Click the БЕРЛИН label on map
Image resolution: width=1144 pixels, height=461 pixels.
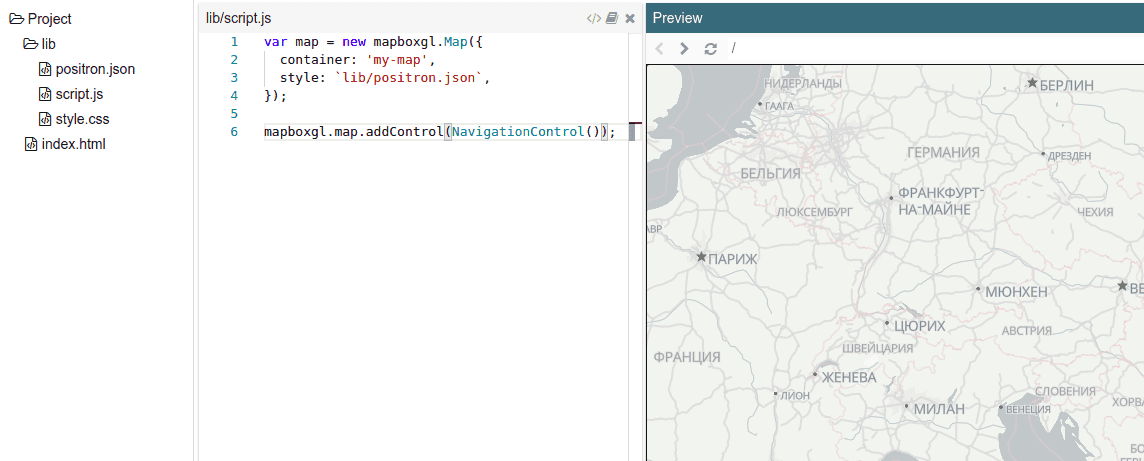click(x=1067, y=85)
